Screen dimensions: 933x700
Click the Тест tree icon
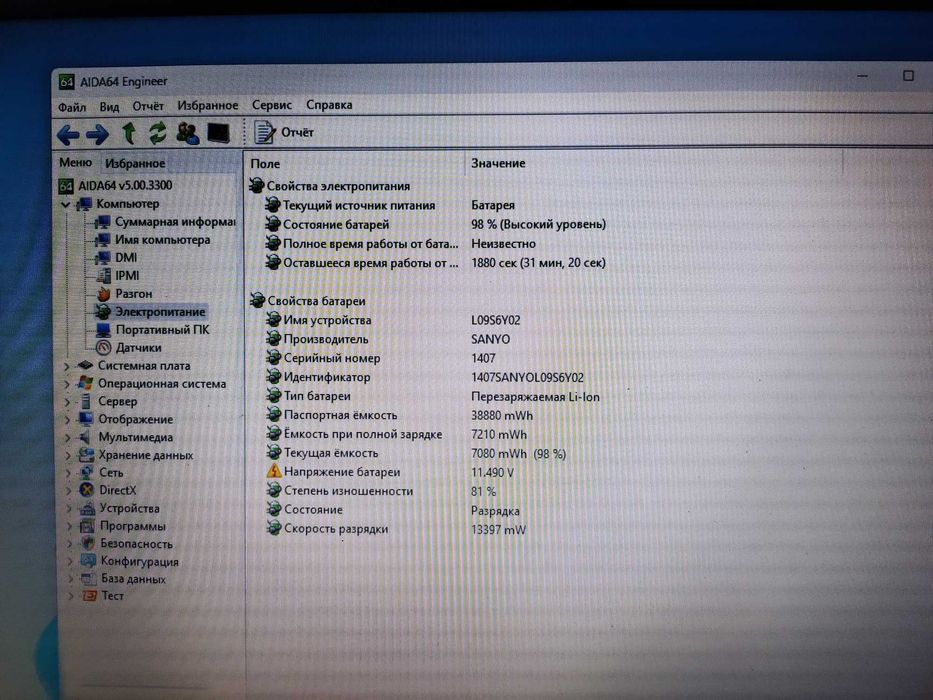tap(90, 595)
